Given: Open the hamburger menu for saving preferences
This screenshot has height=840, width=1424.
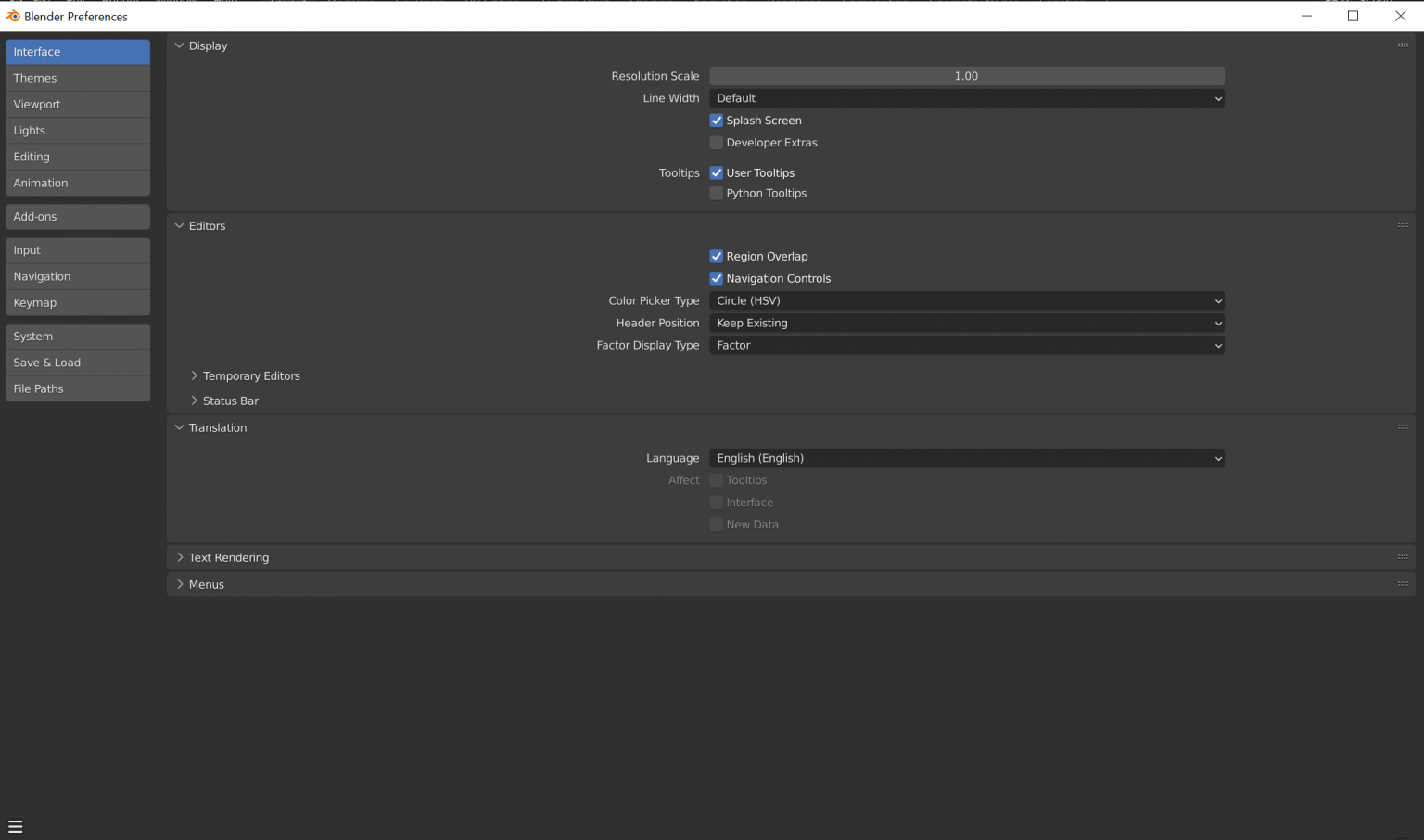Looking at the screenshot, I should [15, 826].
